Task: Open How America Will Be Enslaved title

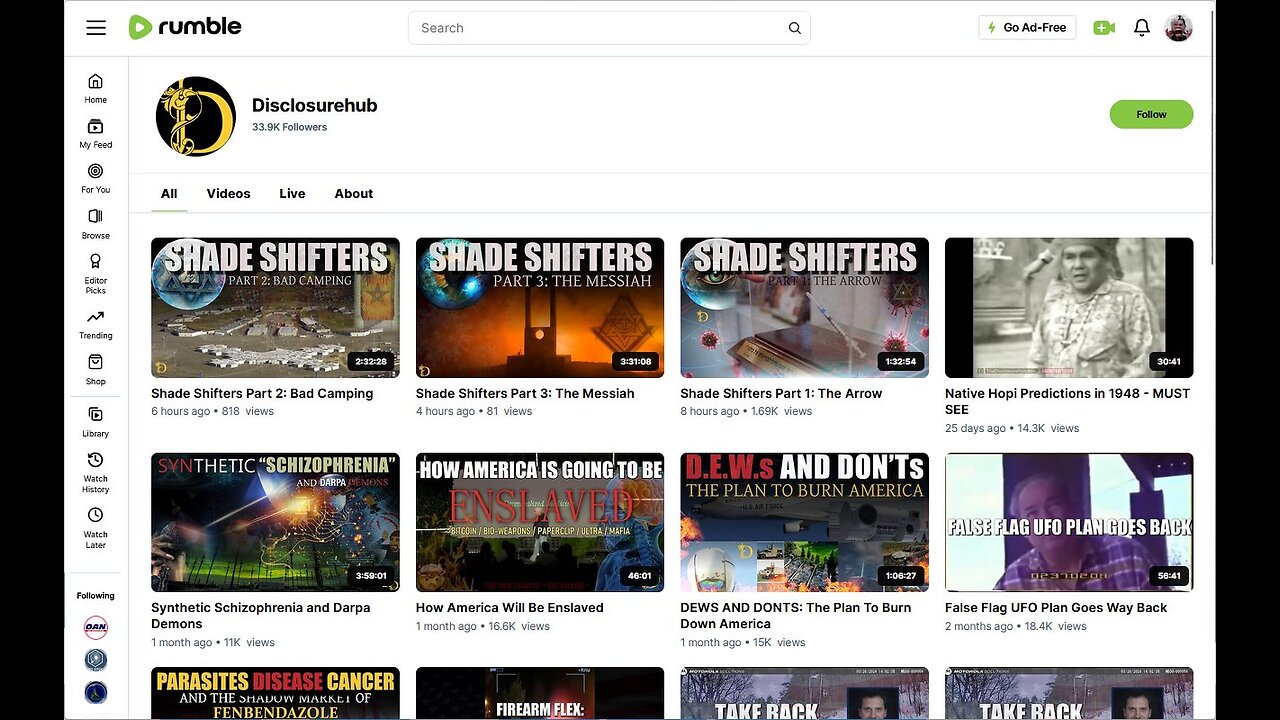Action: tap(510, 608)
